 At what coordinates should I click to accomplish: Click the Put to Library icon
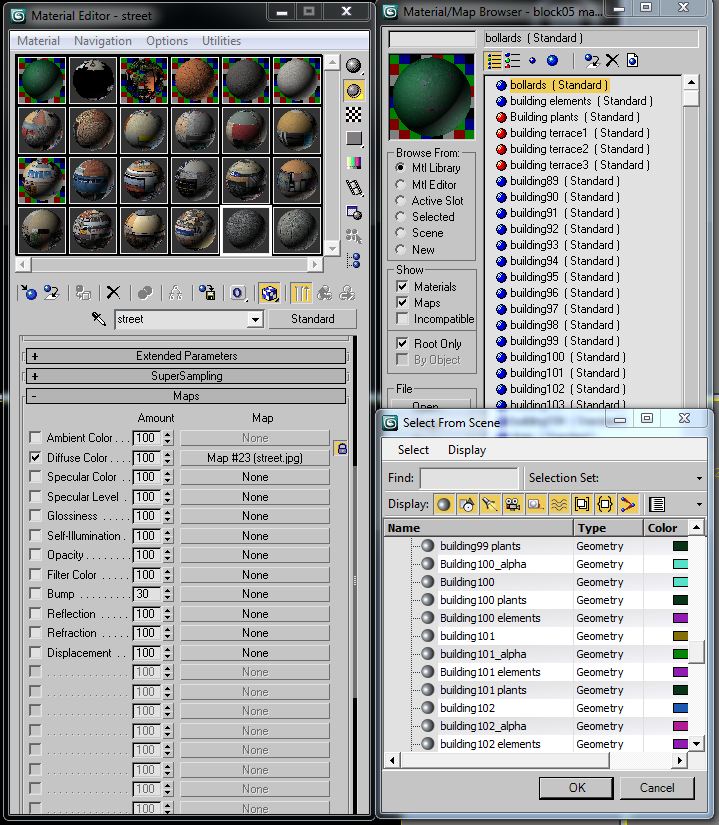207,293
